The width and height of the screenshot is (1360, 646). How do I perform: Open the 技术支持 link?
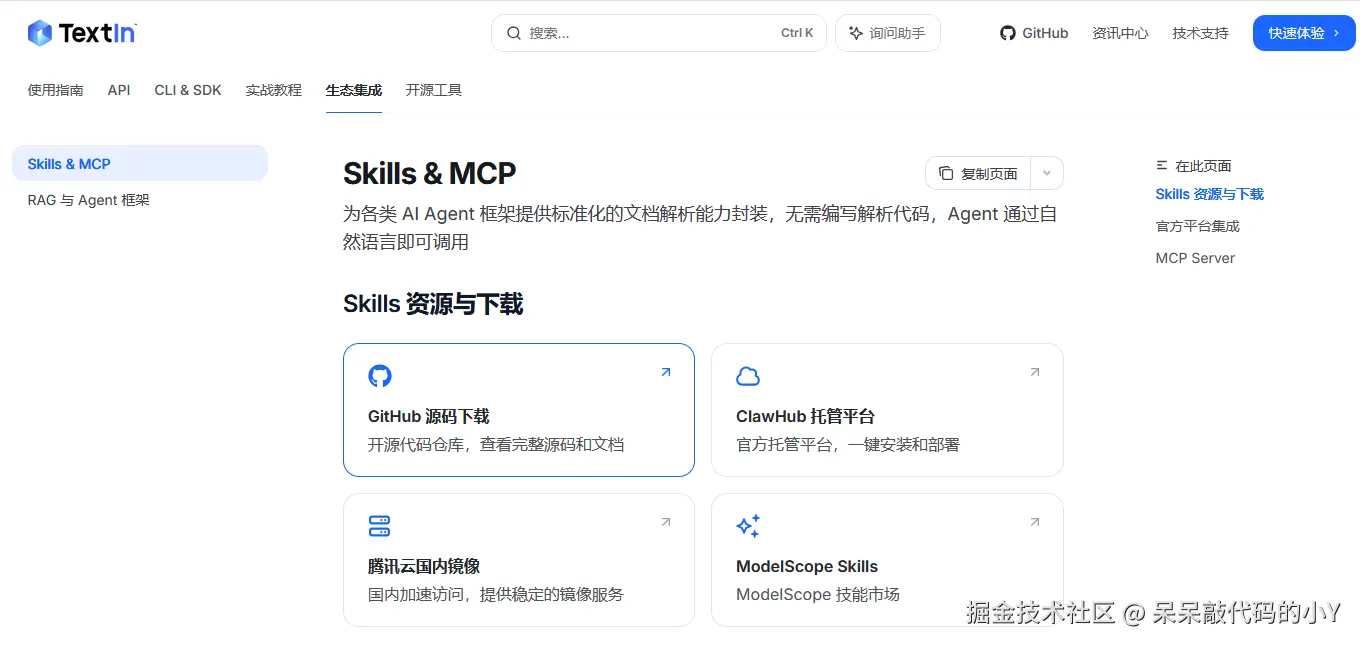coord(1200,33)
